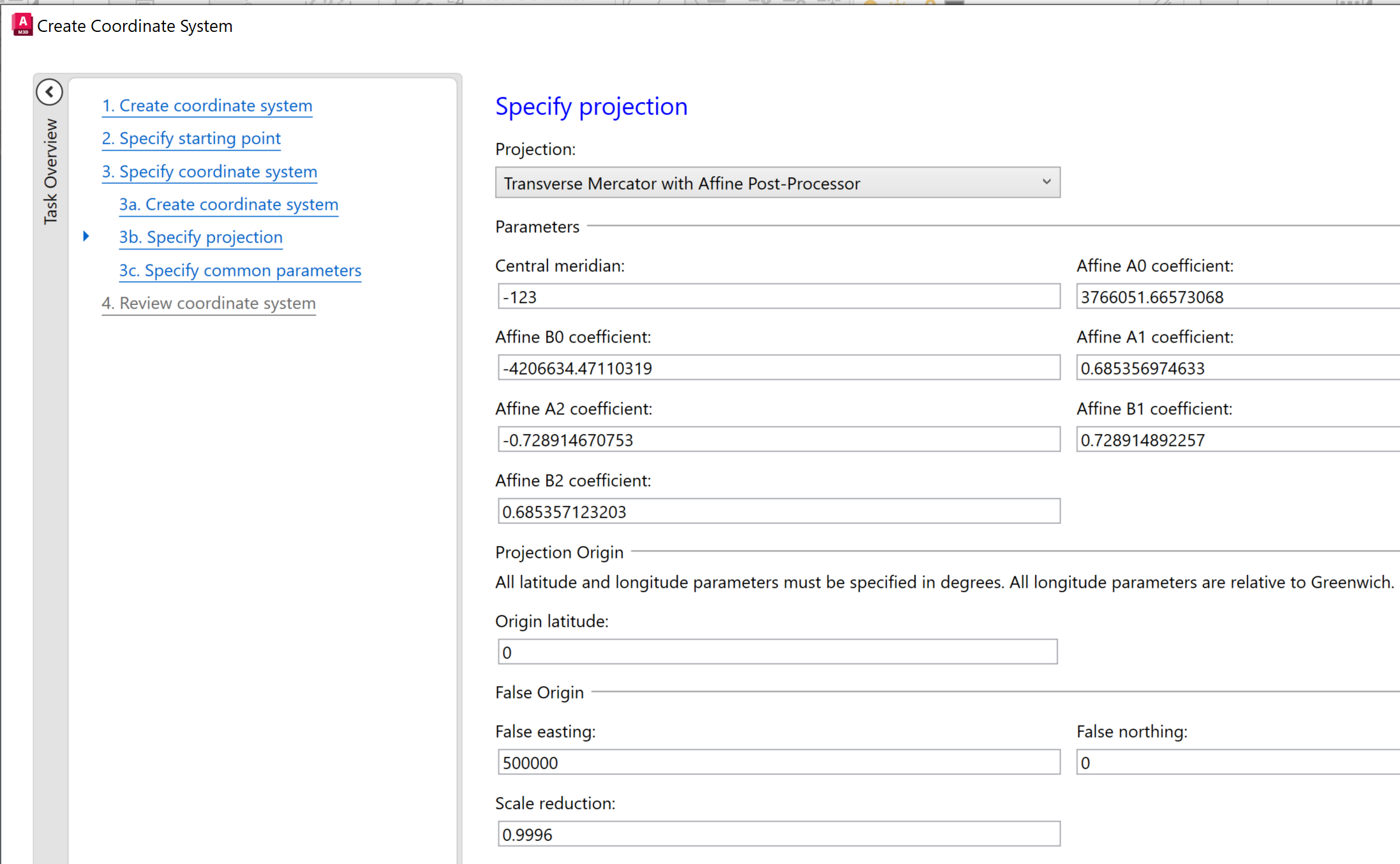
Task: Expand step 3b using the blue arrow indicator
Action: (x=86, y=236)
